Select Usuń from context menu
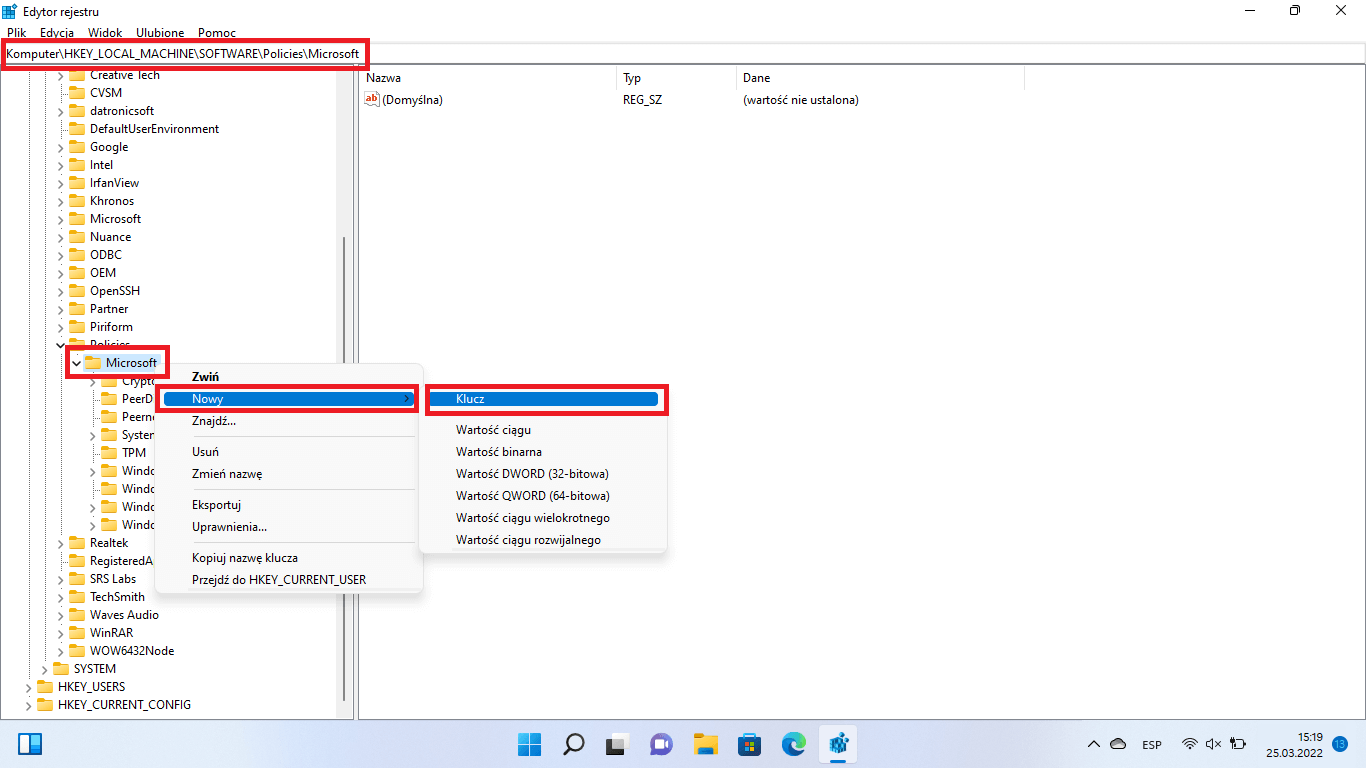The height and width of the screenshot is (768, 1366). coord(289,452)
